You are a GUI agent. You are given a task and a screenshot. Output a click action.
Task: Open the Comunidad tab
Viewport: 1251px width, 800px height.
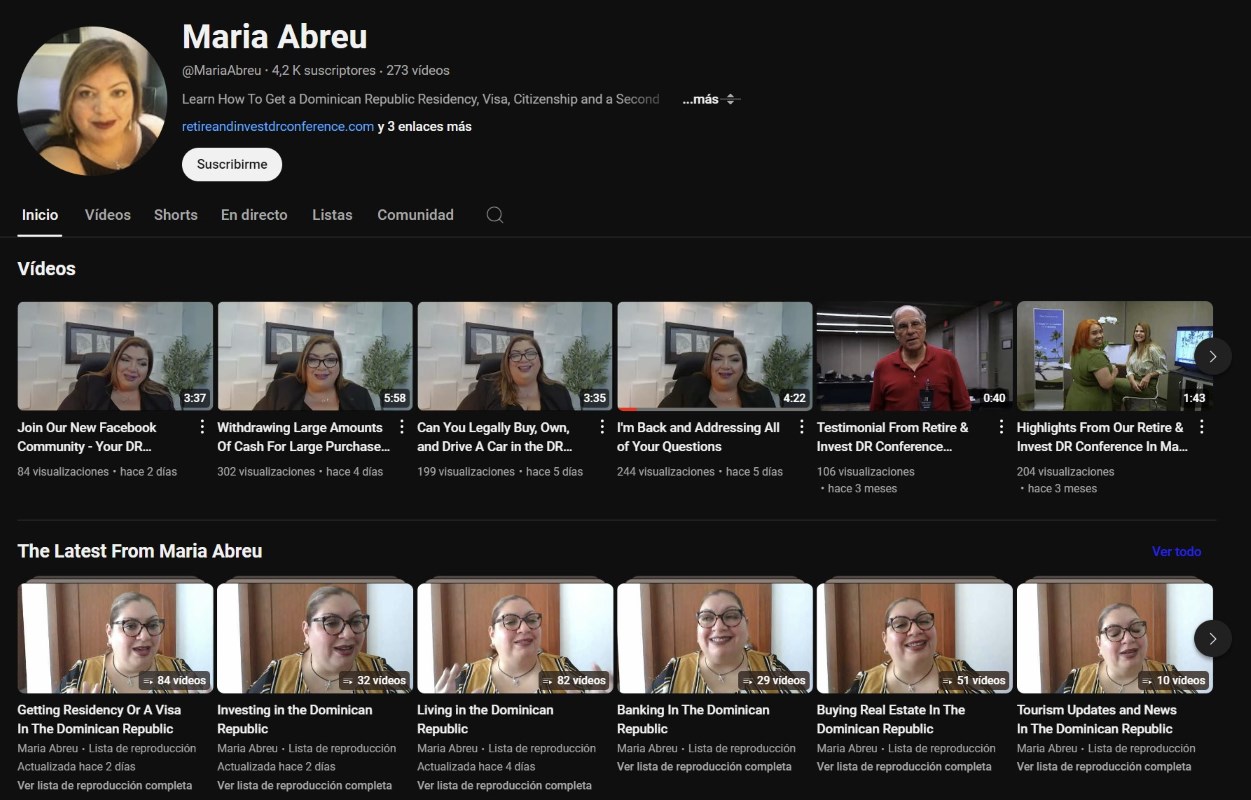click(x=415, y=215)
